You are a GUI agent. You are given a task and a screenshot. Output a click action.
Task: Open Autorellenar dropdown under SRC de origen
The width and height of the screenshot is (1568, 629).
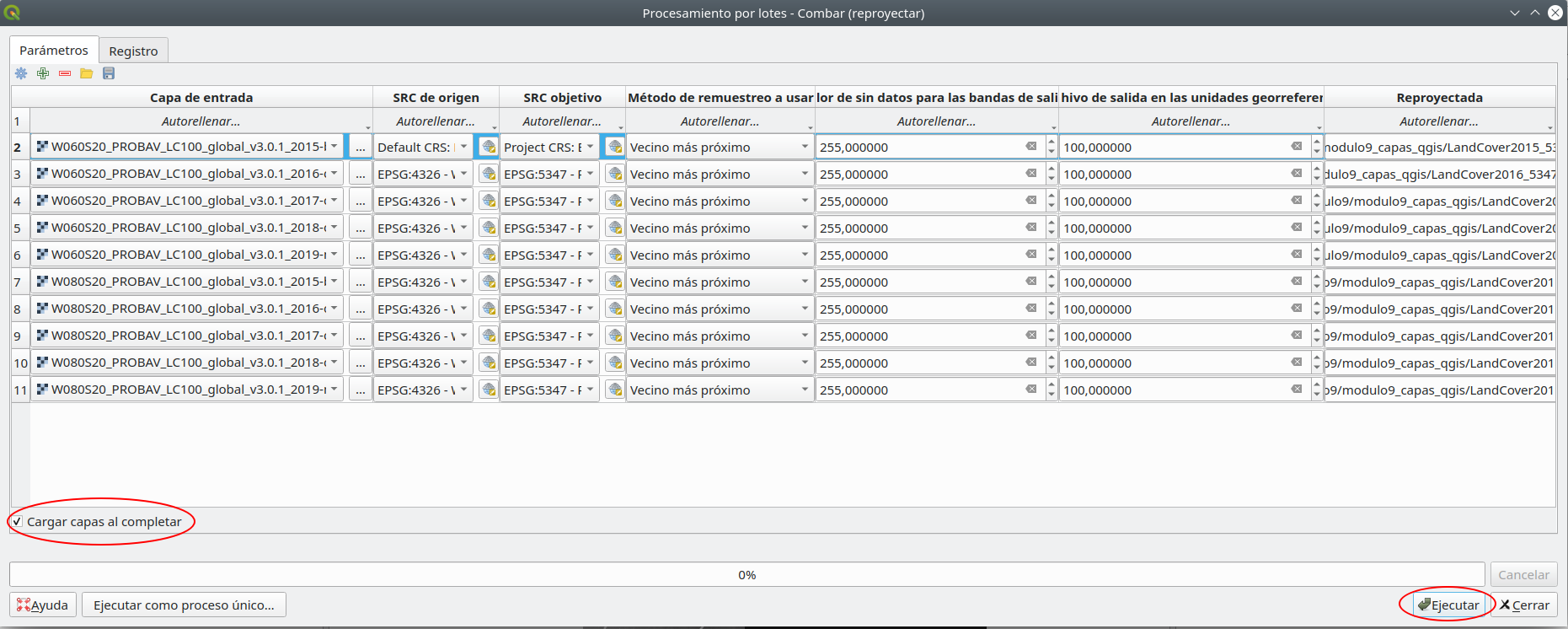pos(436,121)
